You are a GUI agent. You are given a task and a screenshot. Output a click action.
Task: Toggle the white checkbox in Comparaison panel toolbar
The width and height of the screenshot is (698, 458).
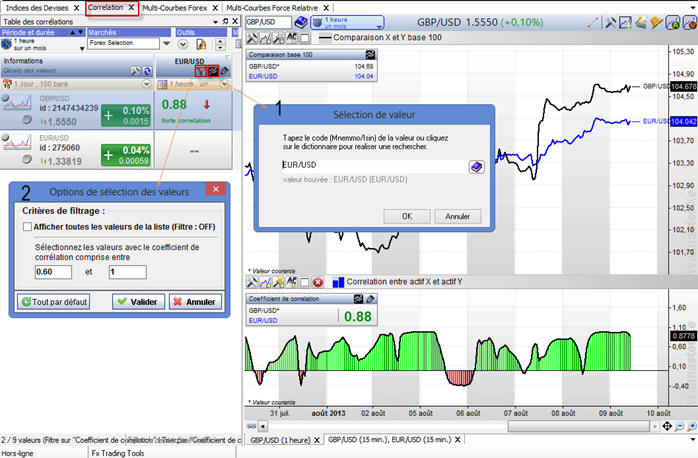pos(305,38)
